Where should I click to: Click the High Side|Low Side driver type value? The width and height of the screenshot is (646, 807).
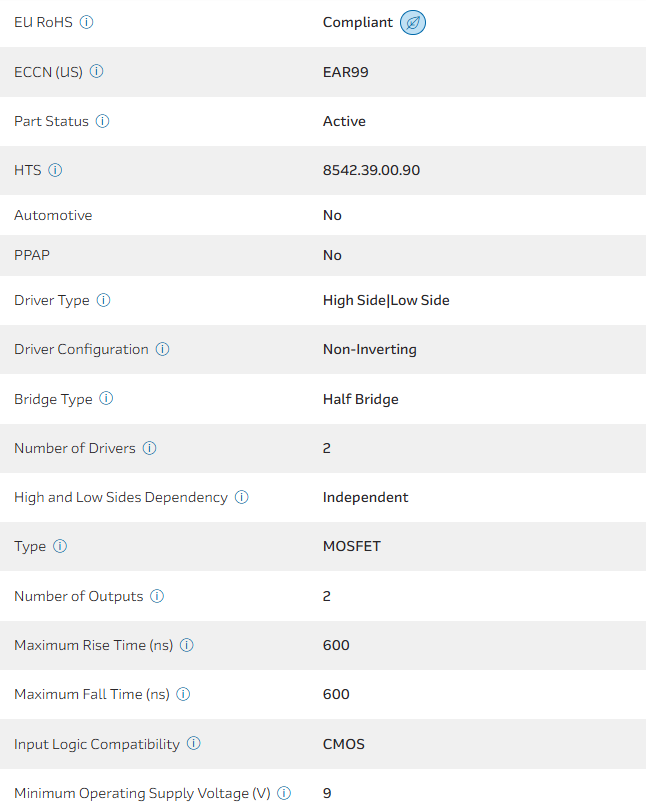pos(386,300)
